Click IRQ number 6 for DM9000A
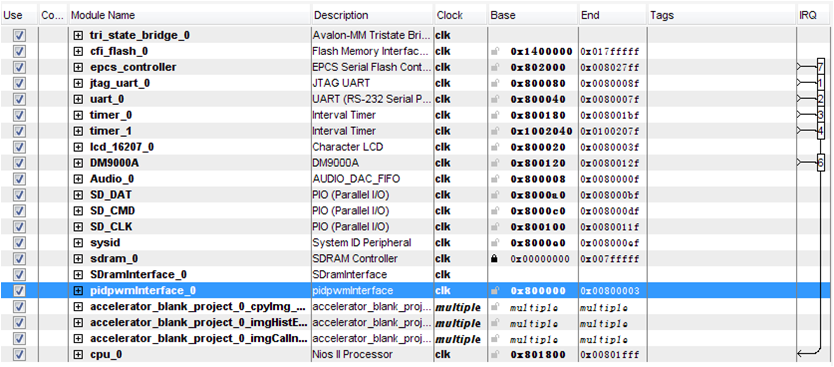The width and height of the screenshot is (834, 367). click(821, 163)
